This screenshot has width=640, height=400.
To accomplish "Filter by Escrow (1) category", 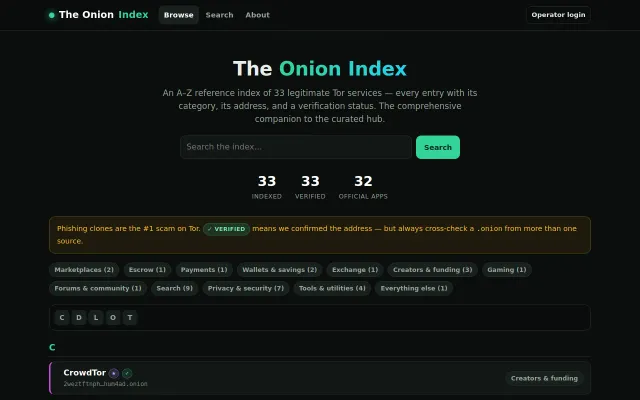I will (x=147, y=270).
